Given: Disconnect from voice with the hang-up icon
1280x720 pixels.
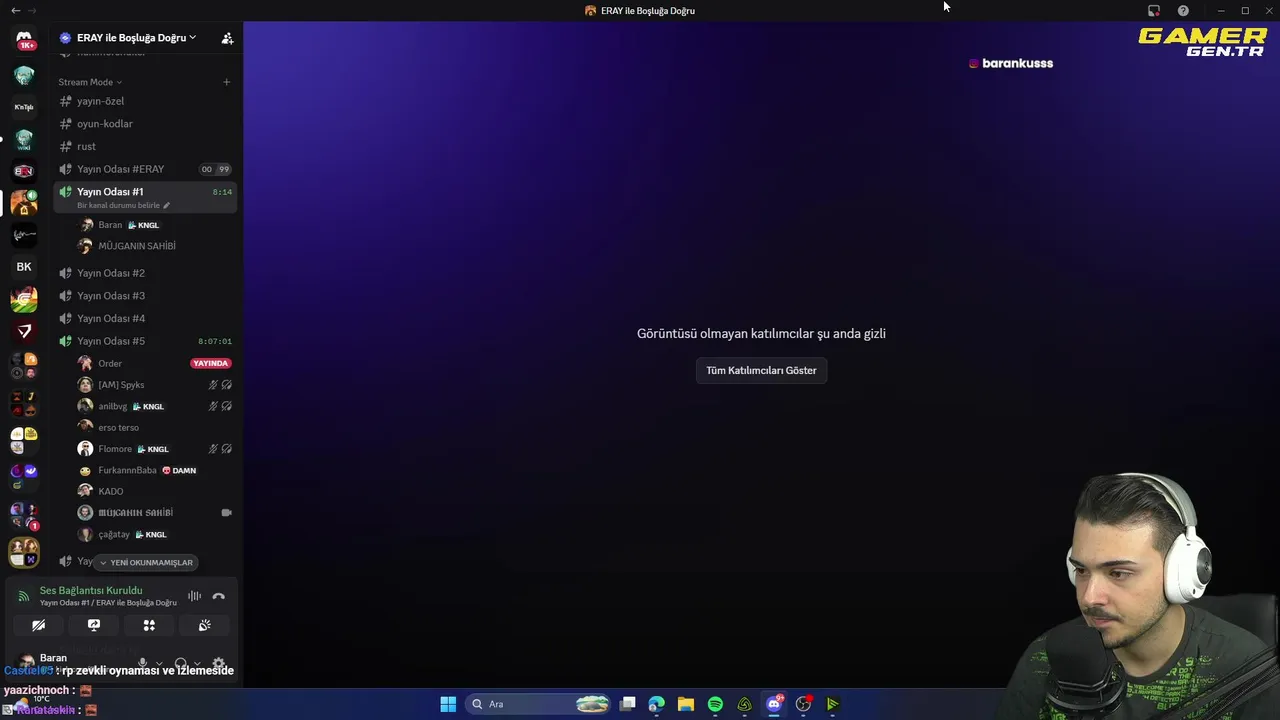Looking at the screenshot, I should 219,596.
